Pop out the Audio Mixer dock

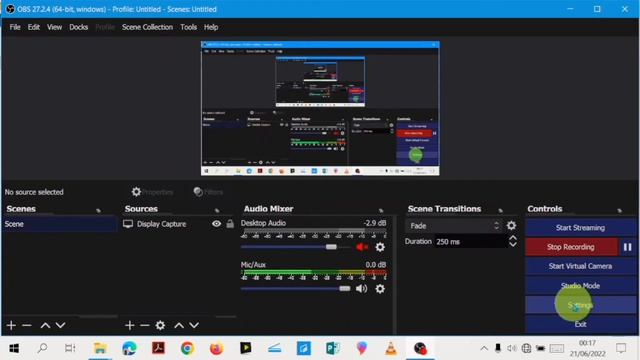tap(381, 210)
